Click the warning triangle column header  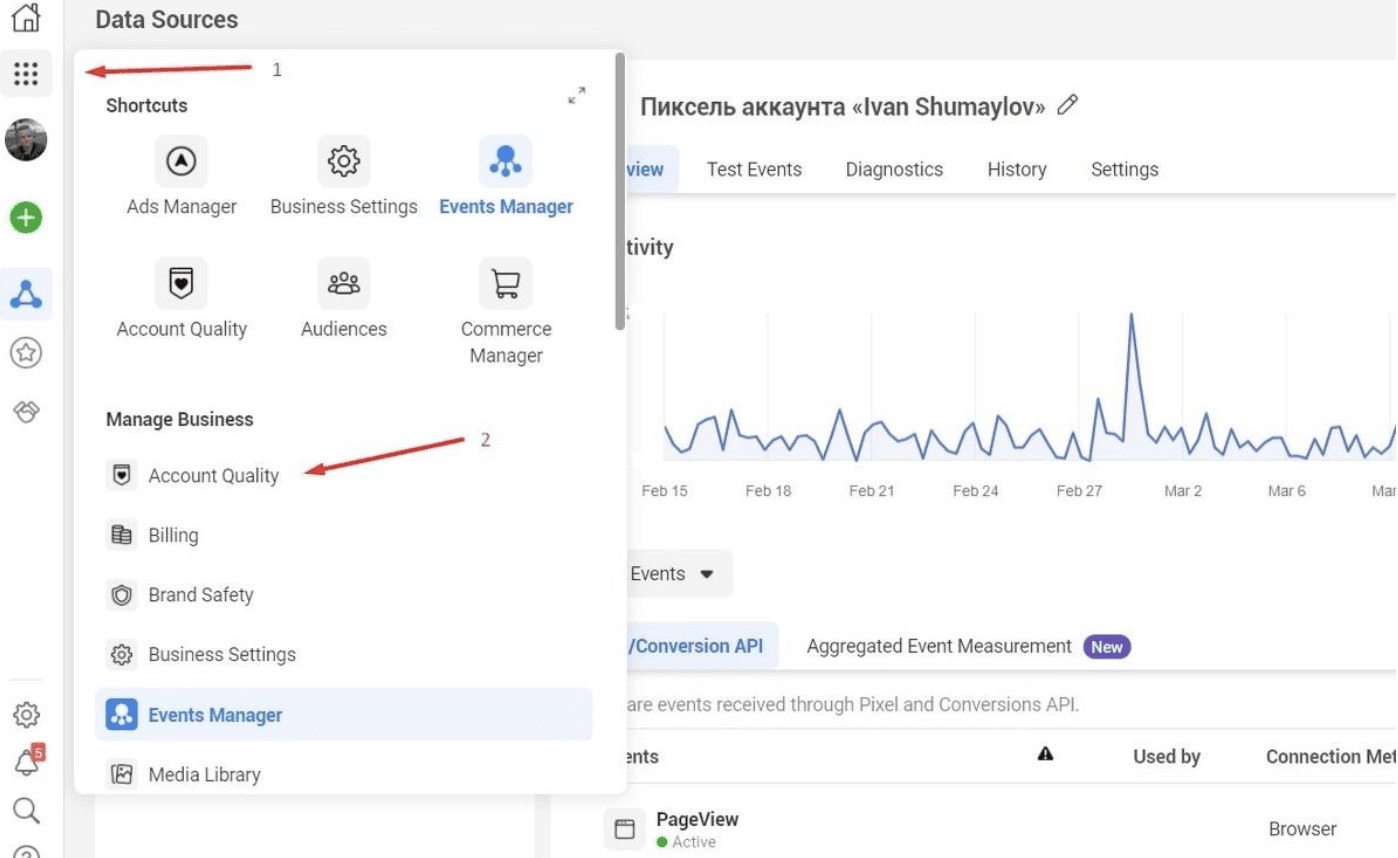(x=1045, y=755)
